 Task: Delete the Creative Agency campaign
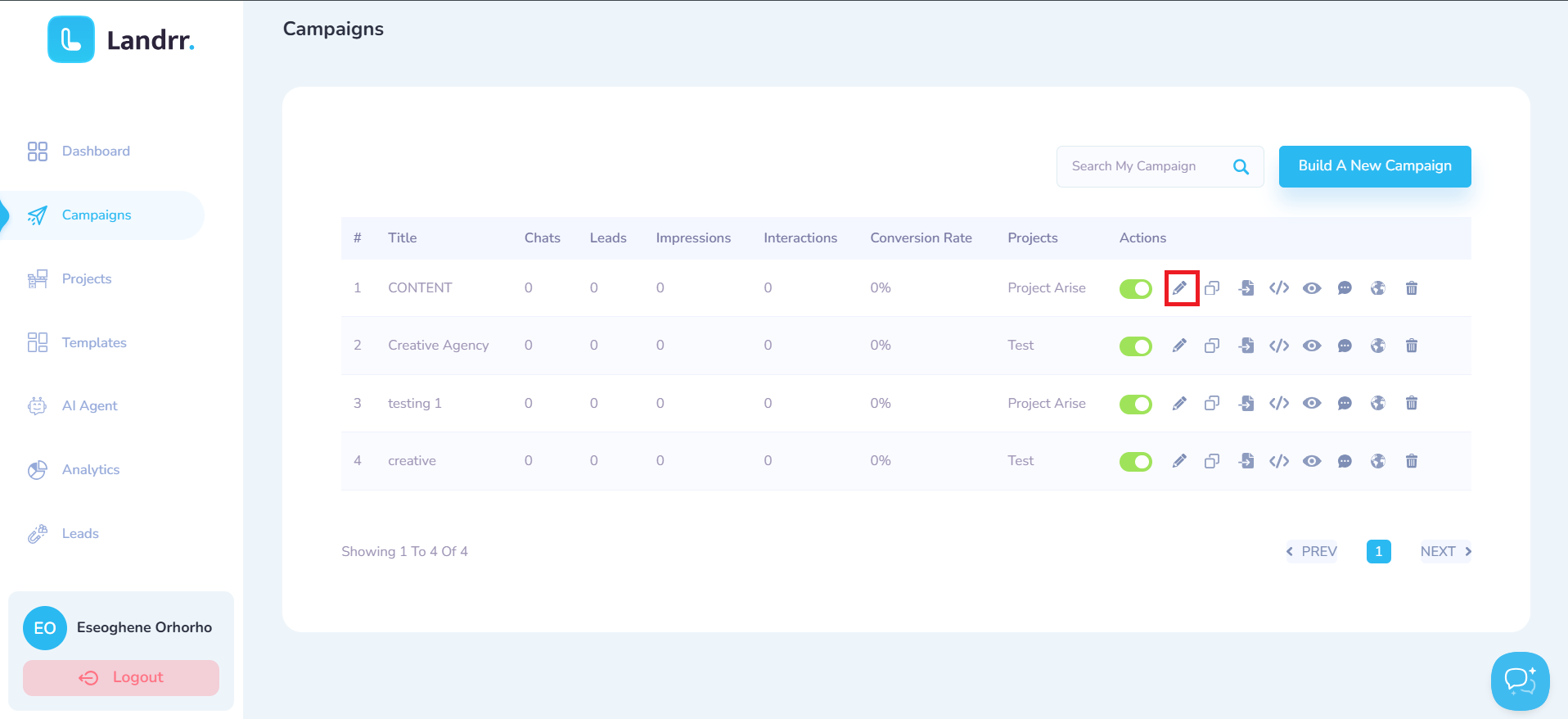[1412, 346]
